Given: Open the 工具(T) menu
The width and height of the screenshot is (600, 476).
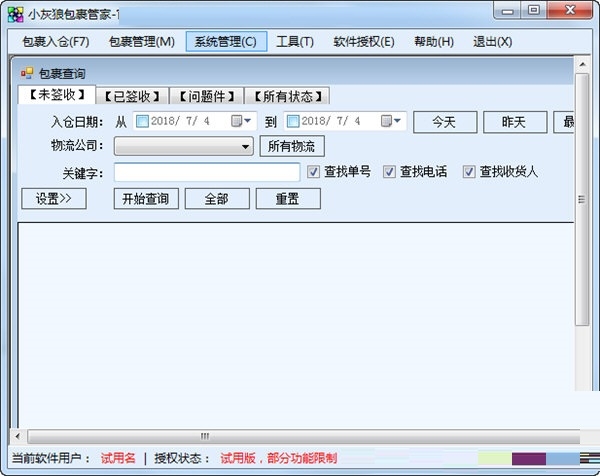Looking at the screenshot, I should point(295,41).
